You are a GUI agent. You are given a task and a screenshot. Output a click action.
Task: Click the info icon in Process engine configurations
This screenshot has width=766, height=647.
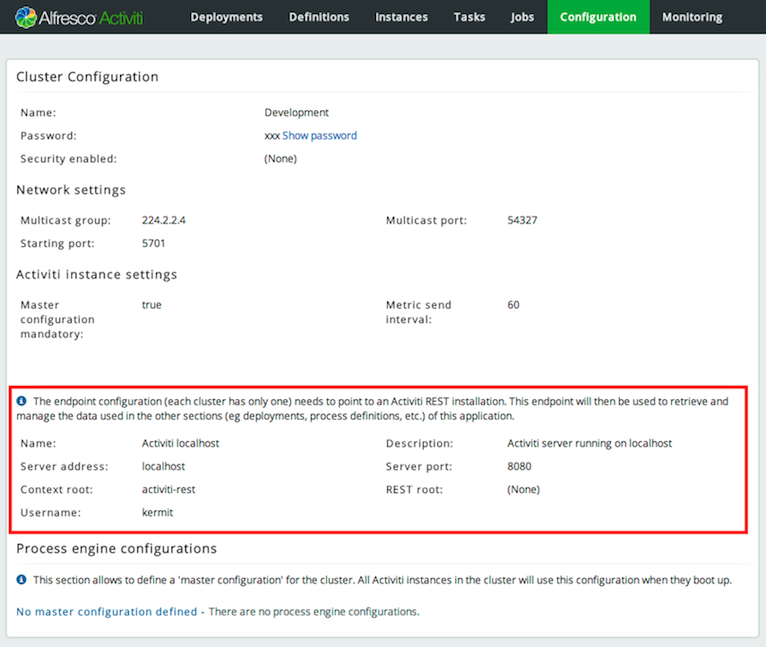[x=21, y=579]
